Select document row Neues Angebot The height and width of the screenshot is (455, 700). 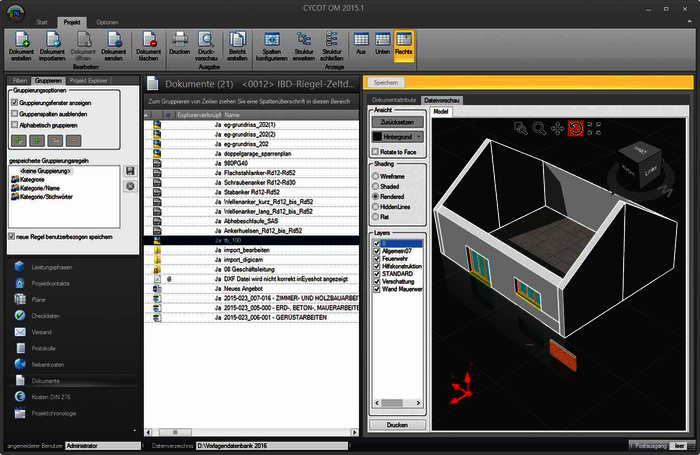(x=251, y=288)
